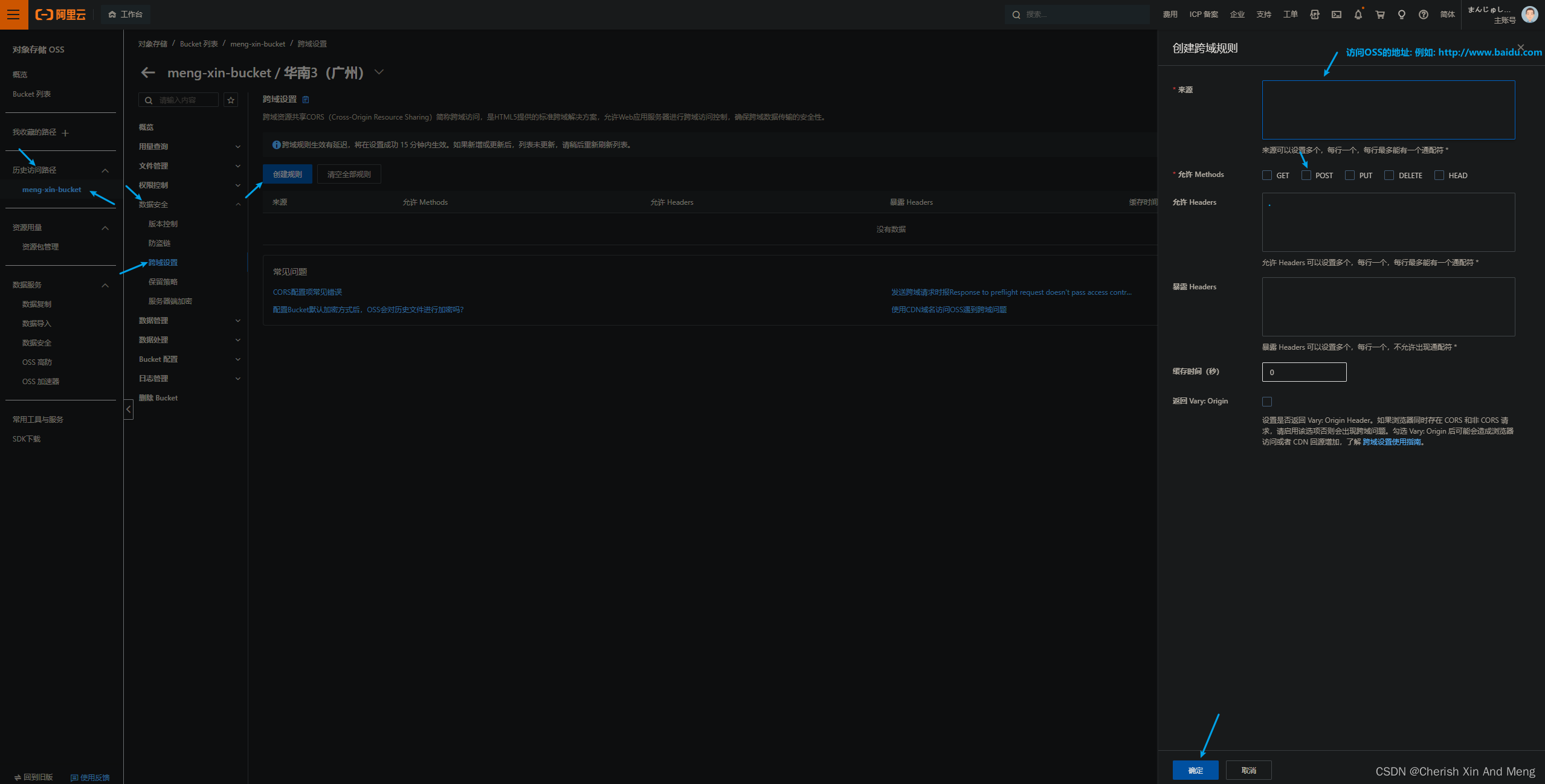Select 版本控制 menu item
The height and width of the screenshot is (784, 1545).
coord(163,224)
